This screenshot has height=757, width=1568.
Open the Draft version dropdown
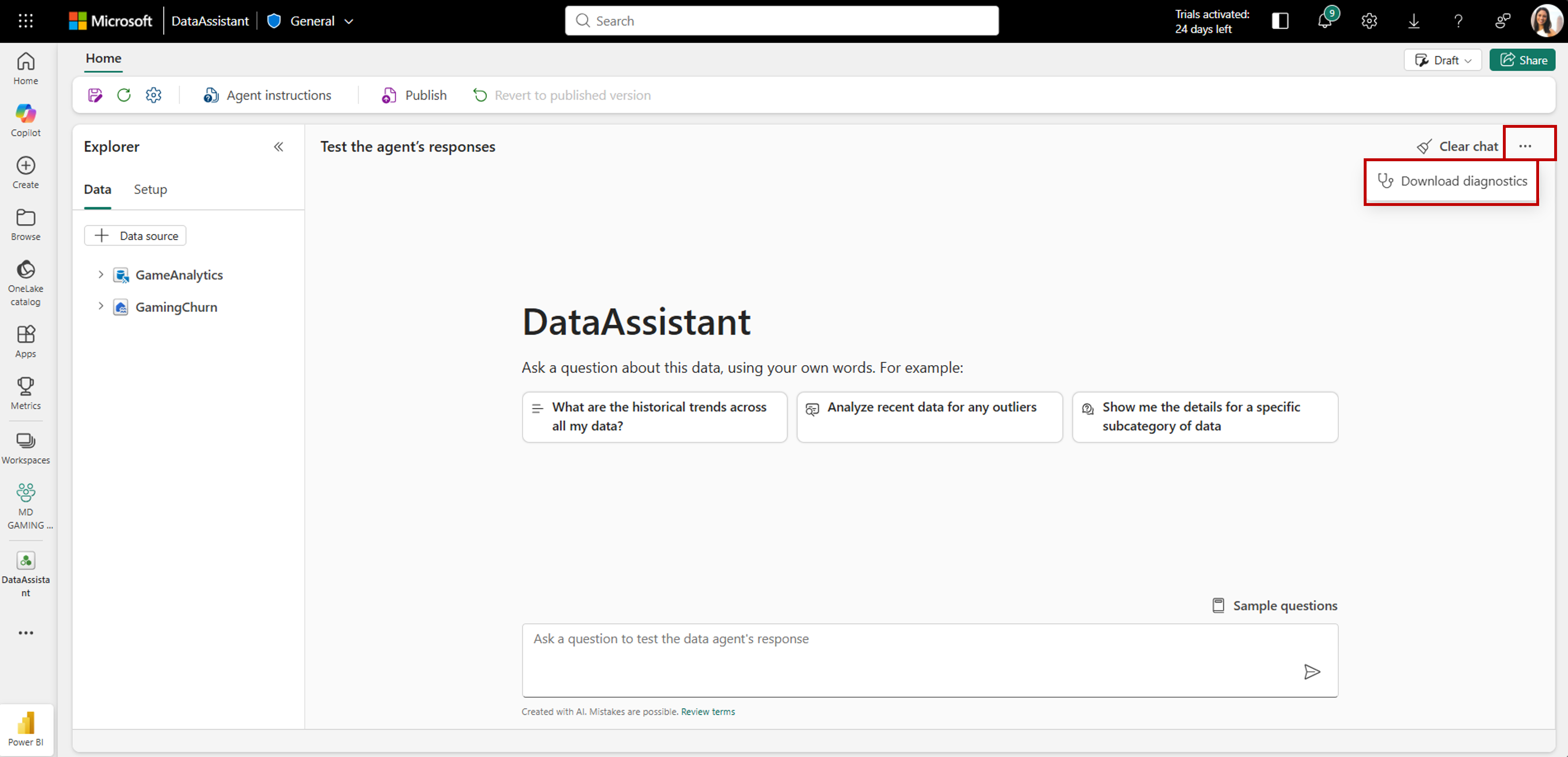click(1443, 60)
